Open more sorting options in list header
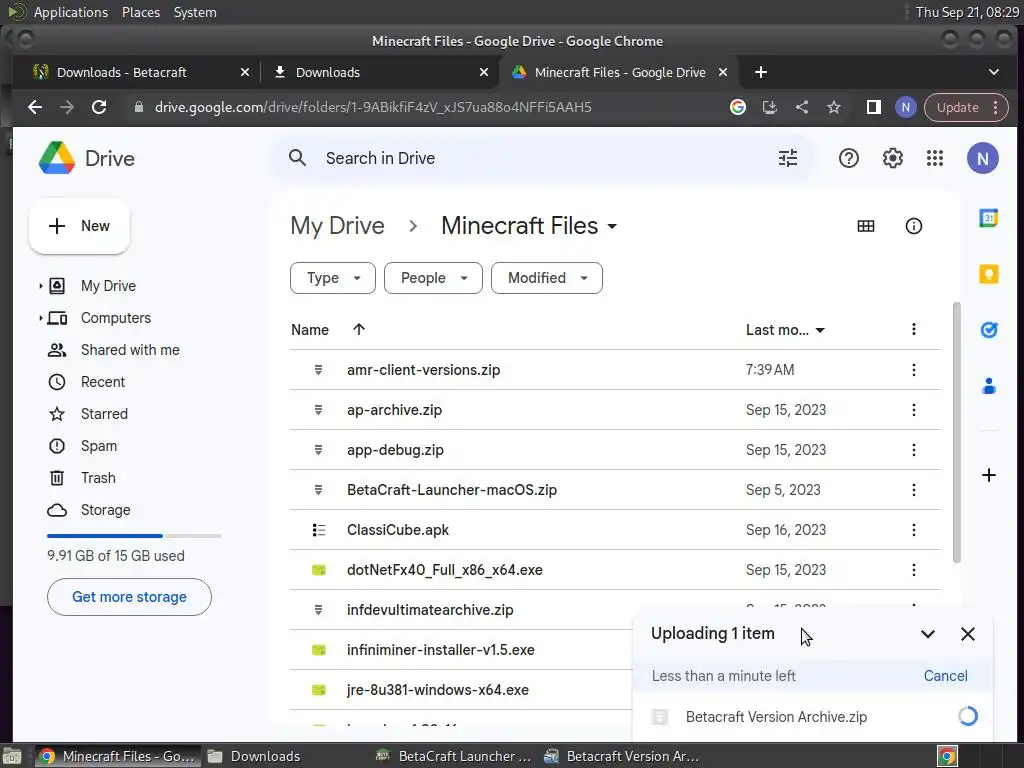 click(x=913, y=329)
